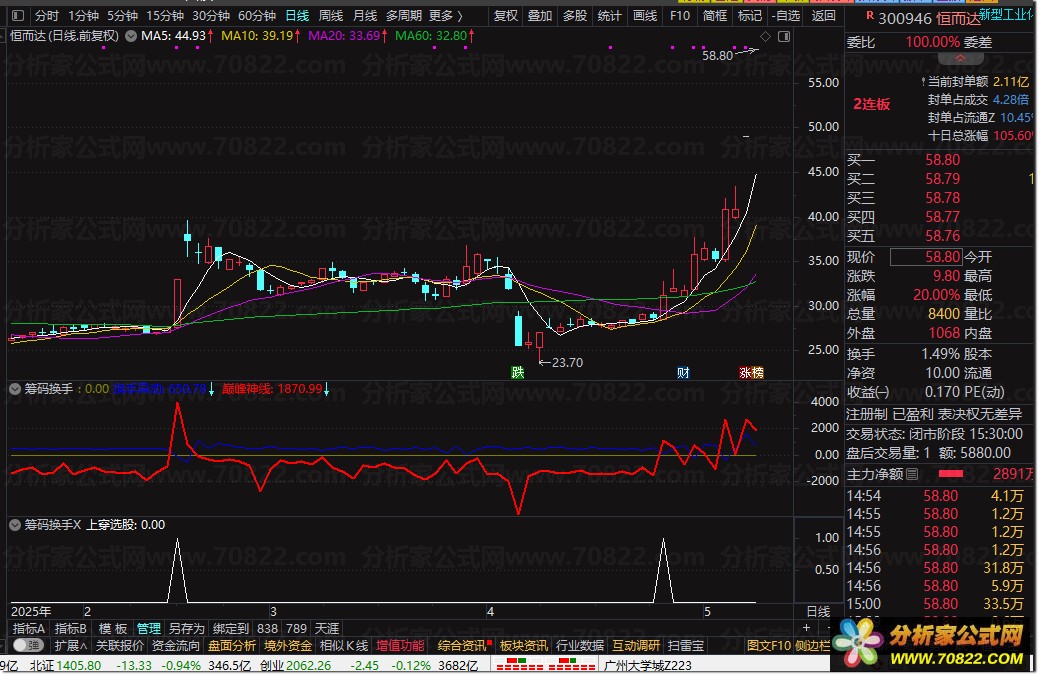Open the 统计 tool
This screenshot has width=1040, height=675.
pyautogui.click(x=610, y=15)
